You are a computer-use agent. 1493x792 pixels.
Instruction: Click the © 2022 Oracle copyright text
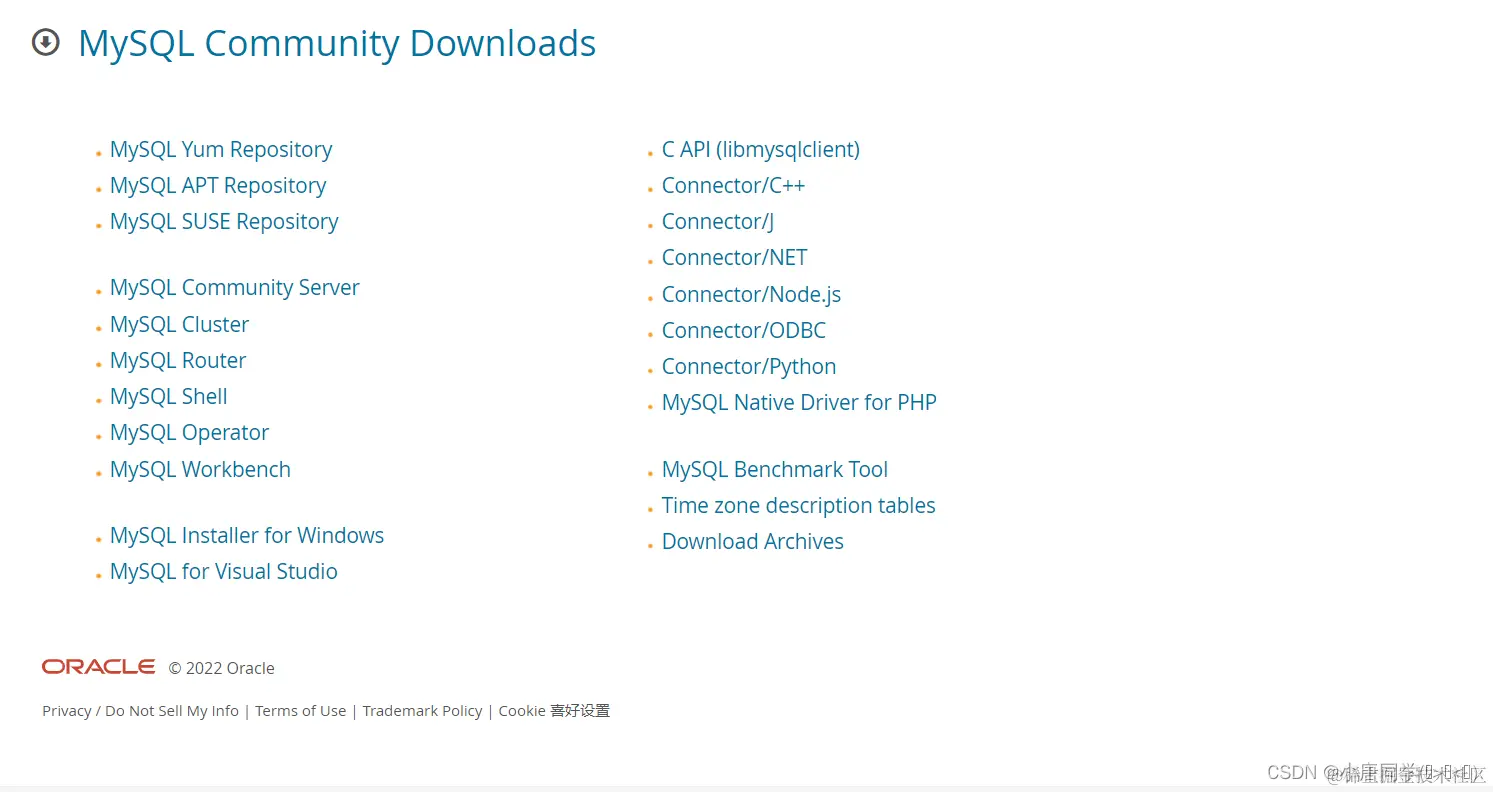(x=221, y=668)
